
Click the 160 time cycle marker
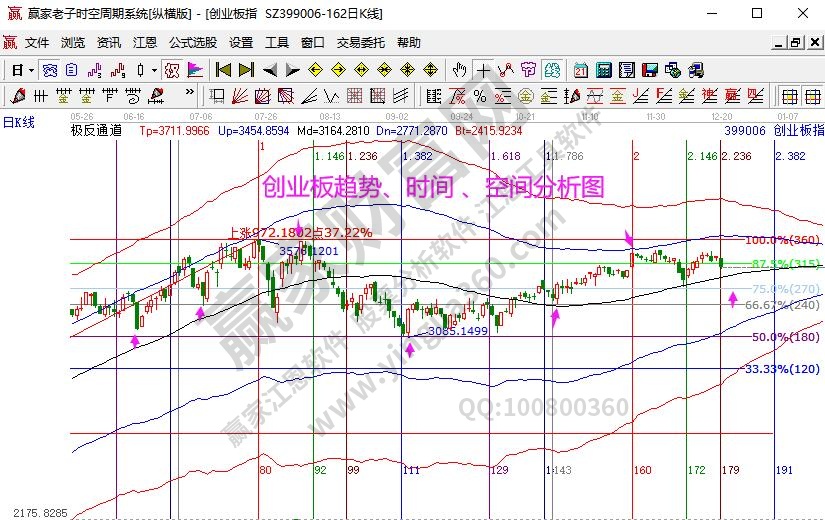[642, 469]
